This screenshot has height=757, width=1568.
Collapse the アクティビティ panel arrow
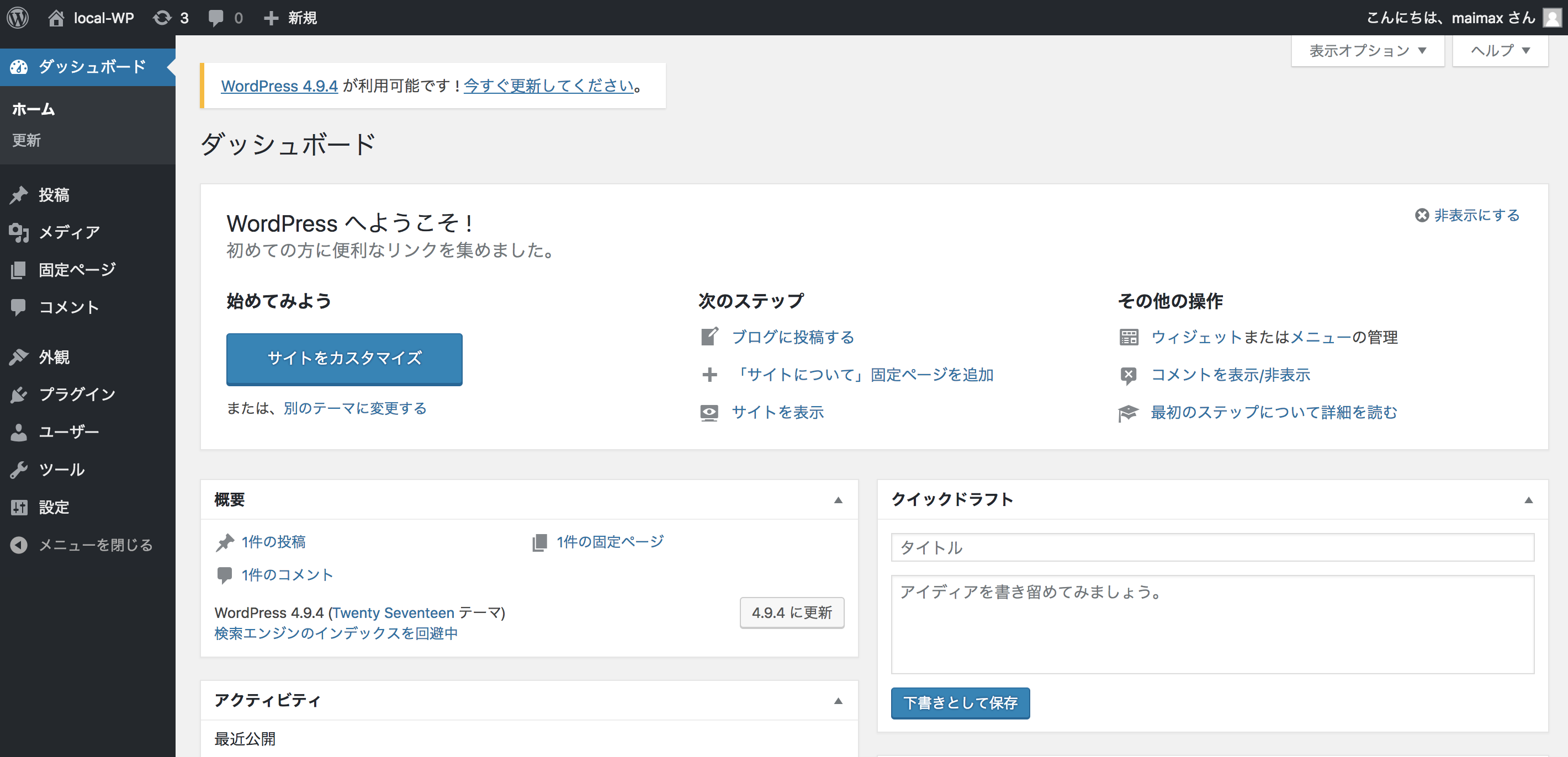tap(838, 701)
